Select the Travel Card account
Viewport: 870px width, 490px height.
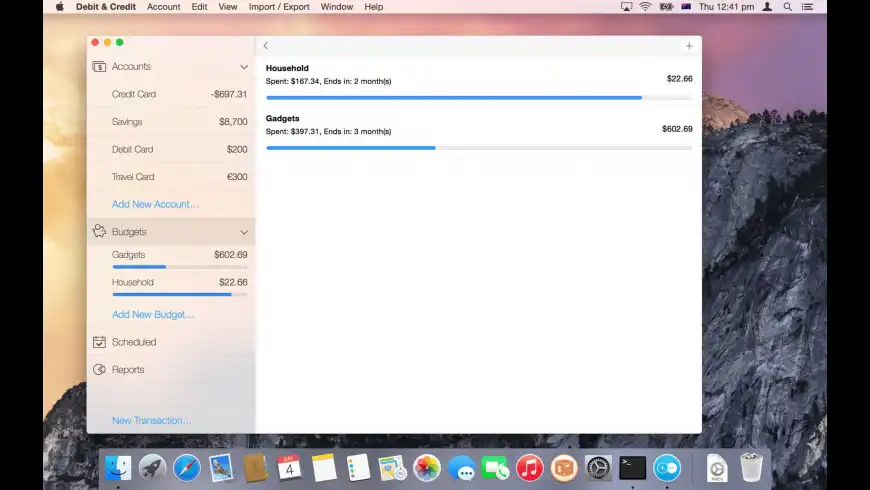171,177
